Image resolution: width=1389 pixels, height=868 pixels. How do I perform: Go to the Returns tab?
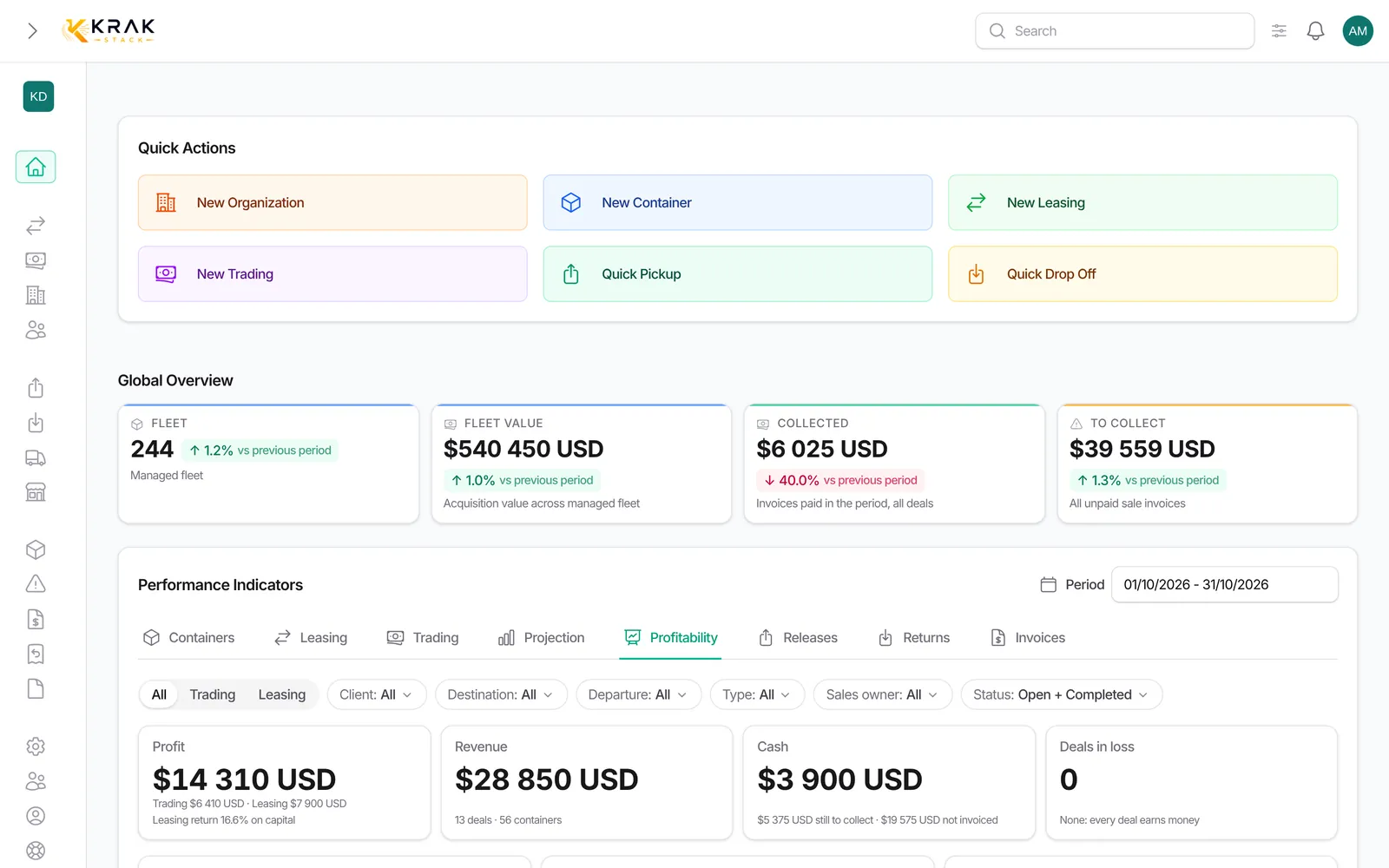[914, 638]
